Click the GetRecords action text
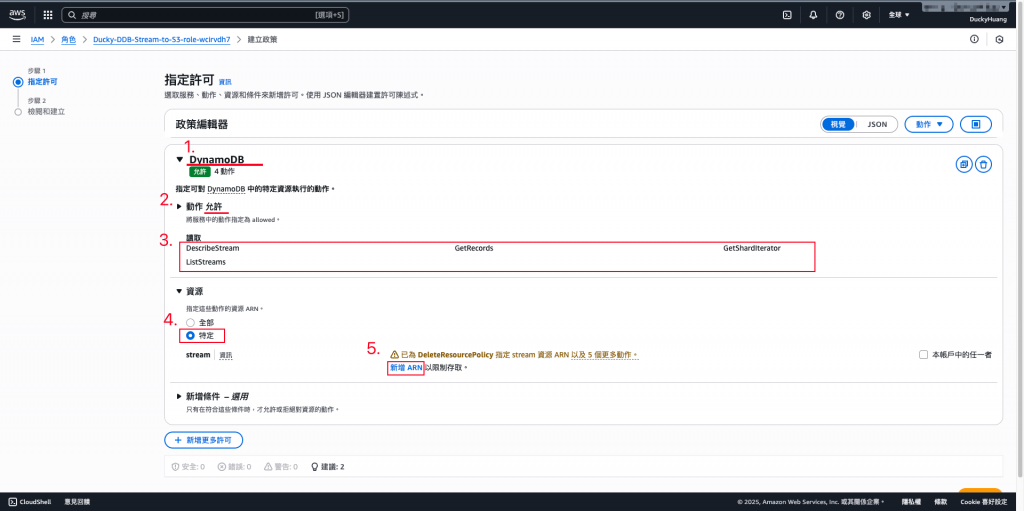This screenshot has width=1024, height=511. 474,249
